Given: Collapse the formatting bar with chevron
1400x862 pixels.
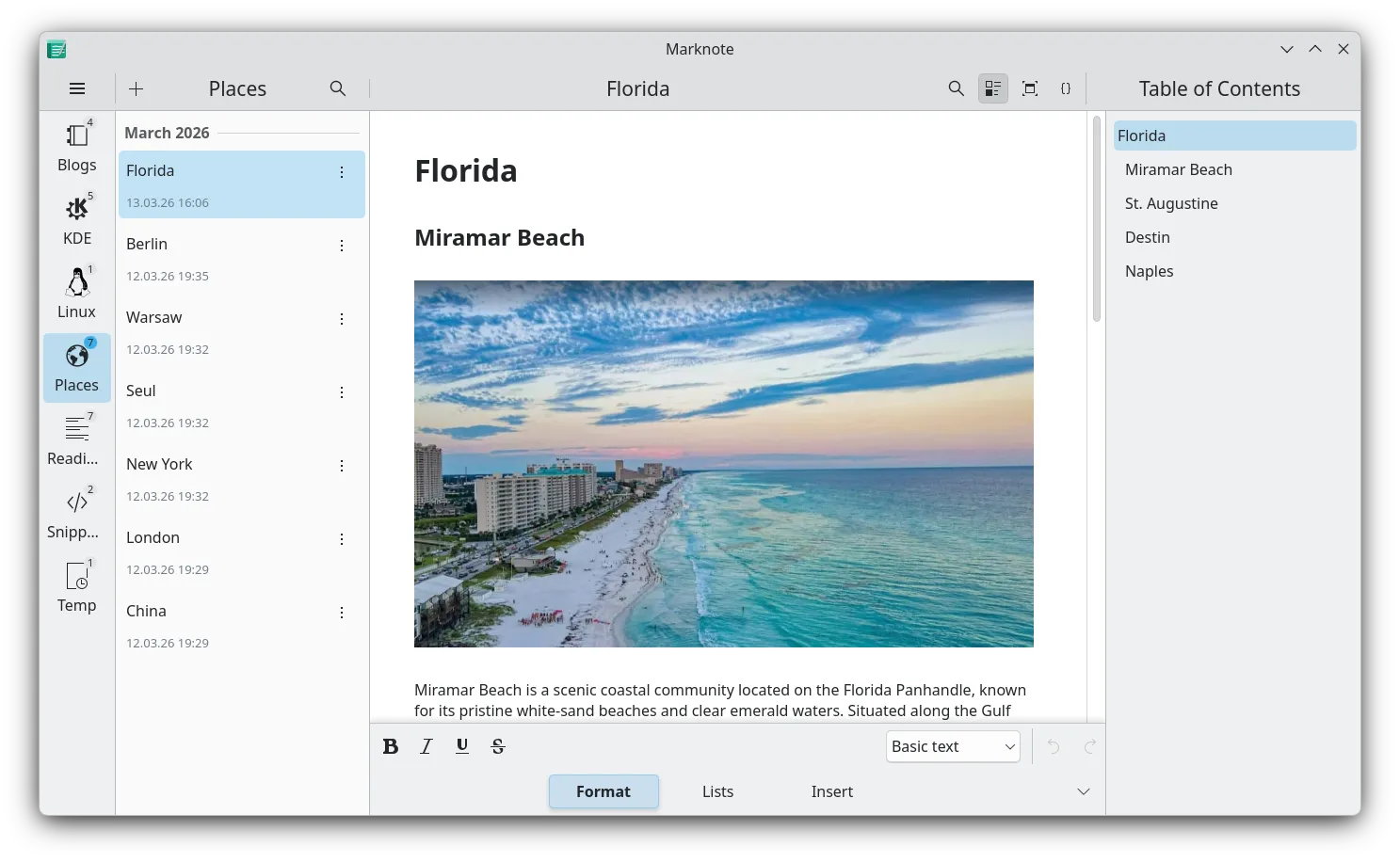Looking at the screenshot, I should point(1084,791).
